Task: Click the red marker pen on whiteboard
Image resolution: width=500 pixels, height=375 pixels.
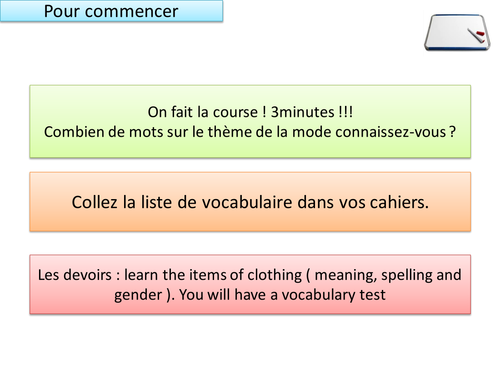Action: (476, 35)
